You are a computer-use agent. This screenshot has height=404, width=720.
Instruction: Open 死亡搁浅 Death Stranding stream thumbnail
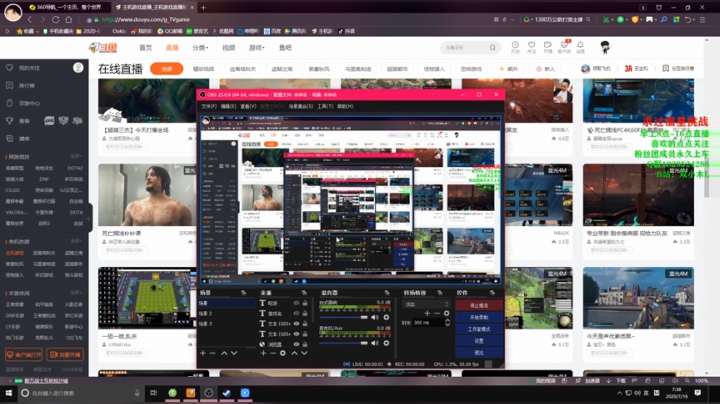pyautogui.click(x=147, y=195)
